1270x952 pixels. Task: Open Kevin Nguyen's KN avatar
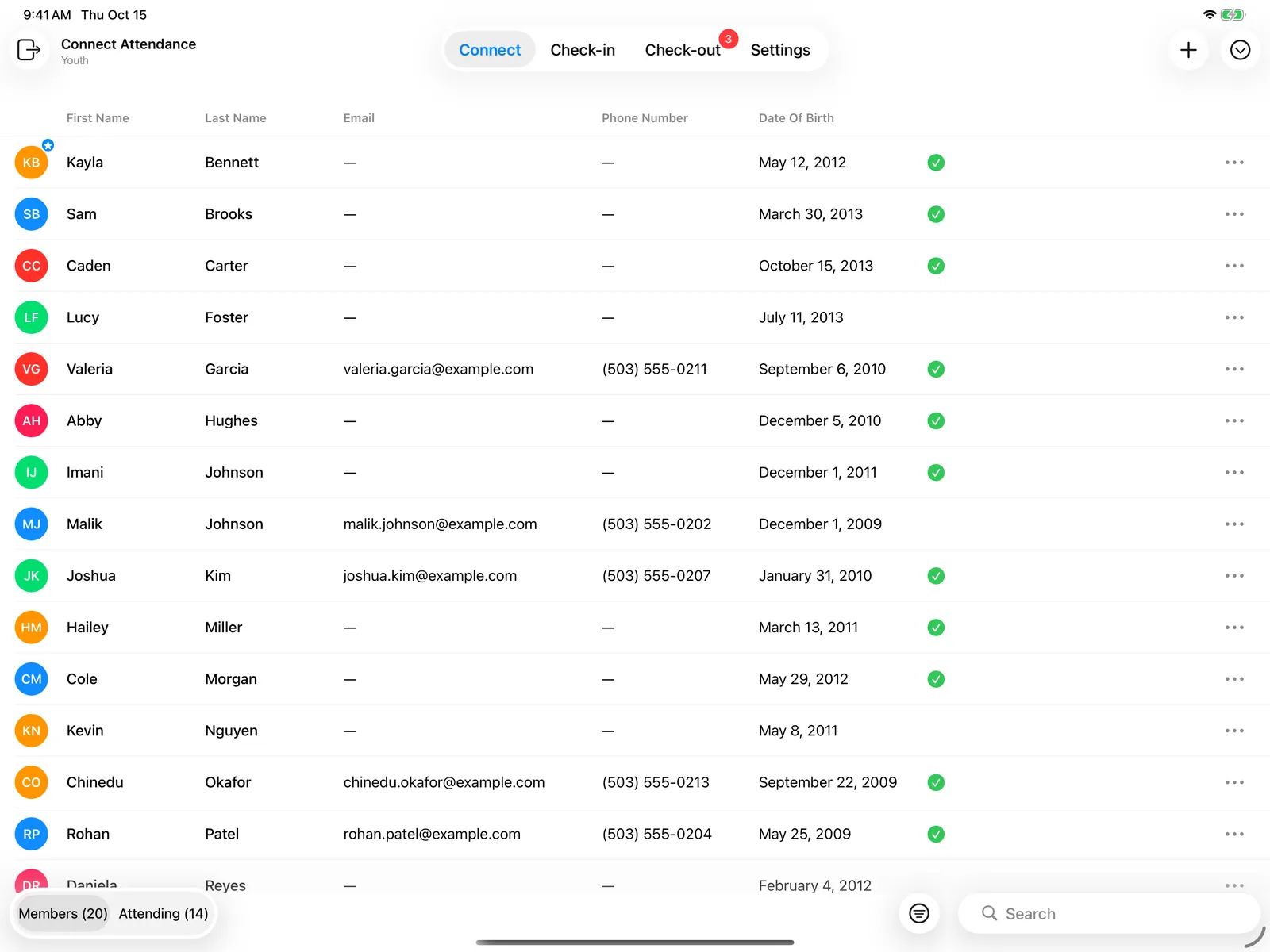click(x=32, y=731)
